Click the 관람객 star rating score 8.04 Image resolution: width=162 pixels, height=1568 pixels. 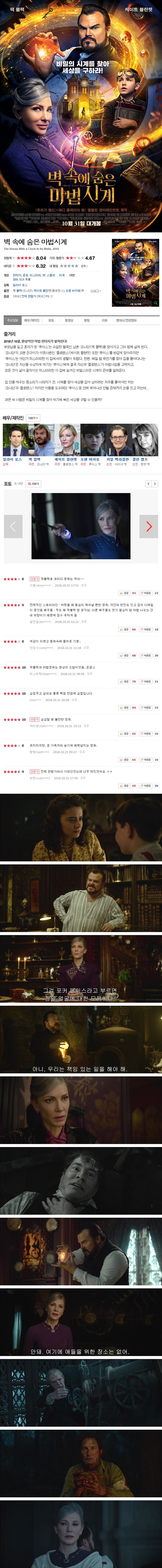pyautogui.click(x=41, y=258)
